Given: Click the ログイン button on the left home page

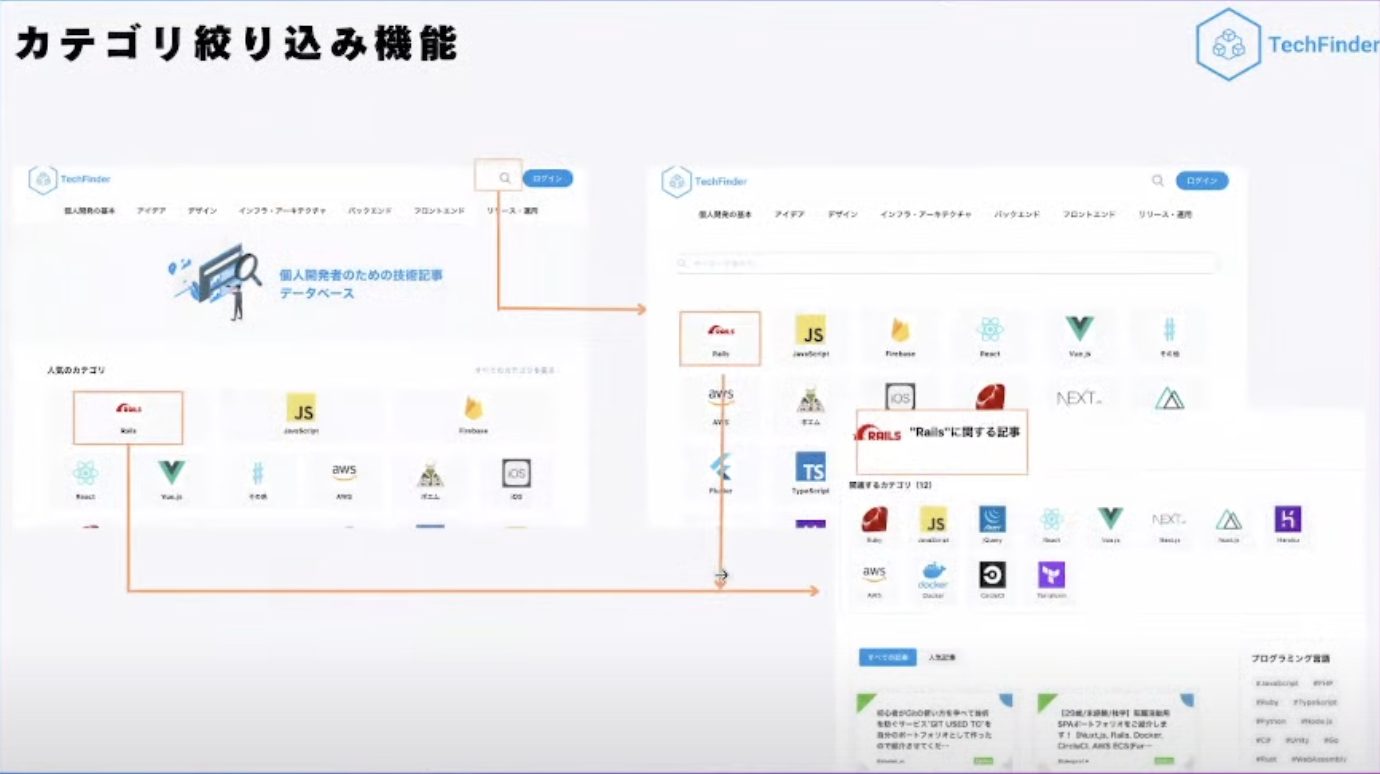Looking at the screenshot, I should [547, 178].
